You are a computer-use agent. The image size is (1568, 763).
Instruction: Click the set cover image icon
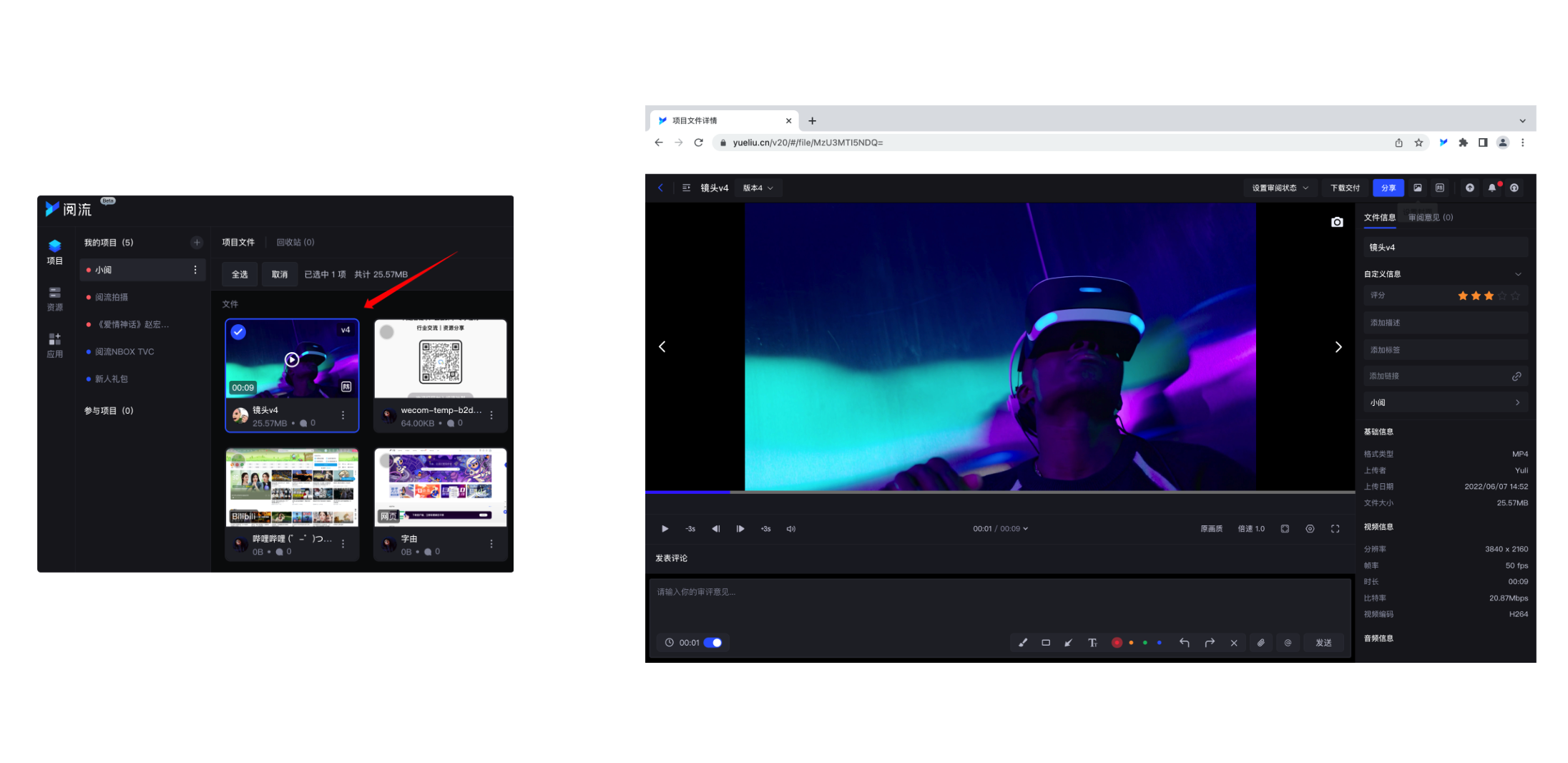1417,188
